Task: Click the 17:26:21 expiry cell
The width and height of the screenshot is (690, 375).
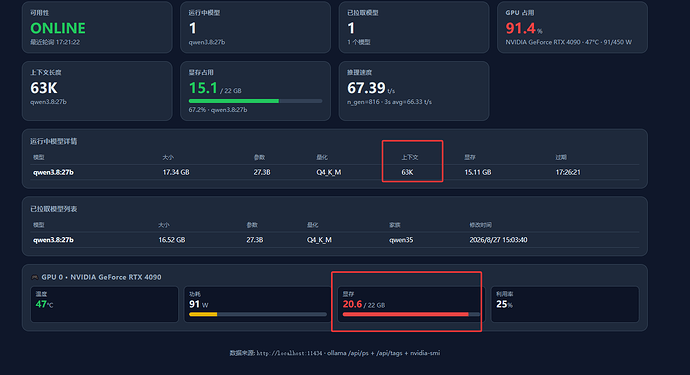Action: [568, 172]
